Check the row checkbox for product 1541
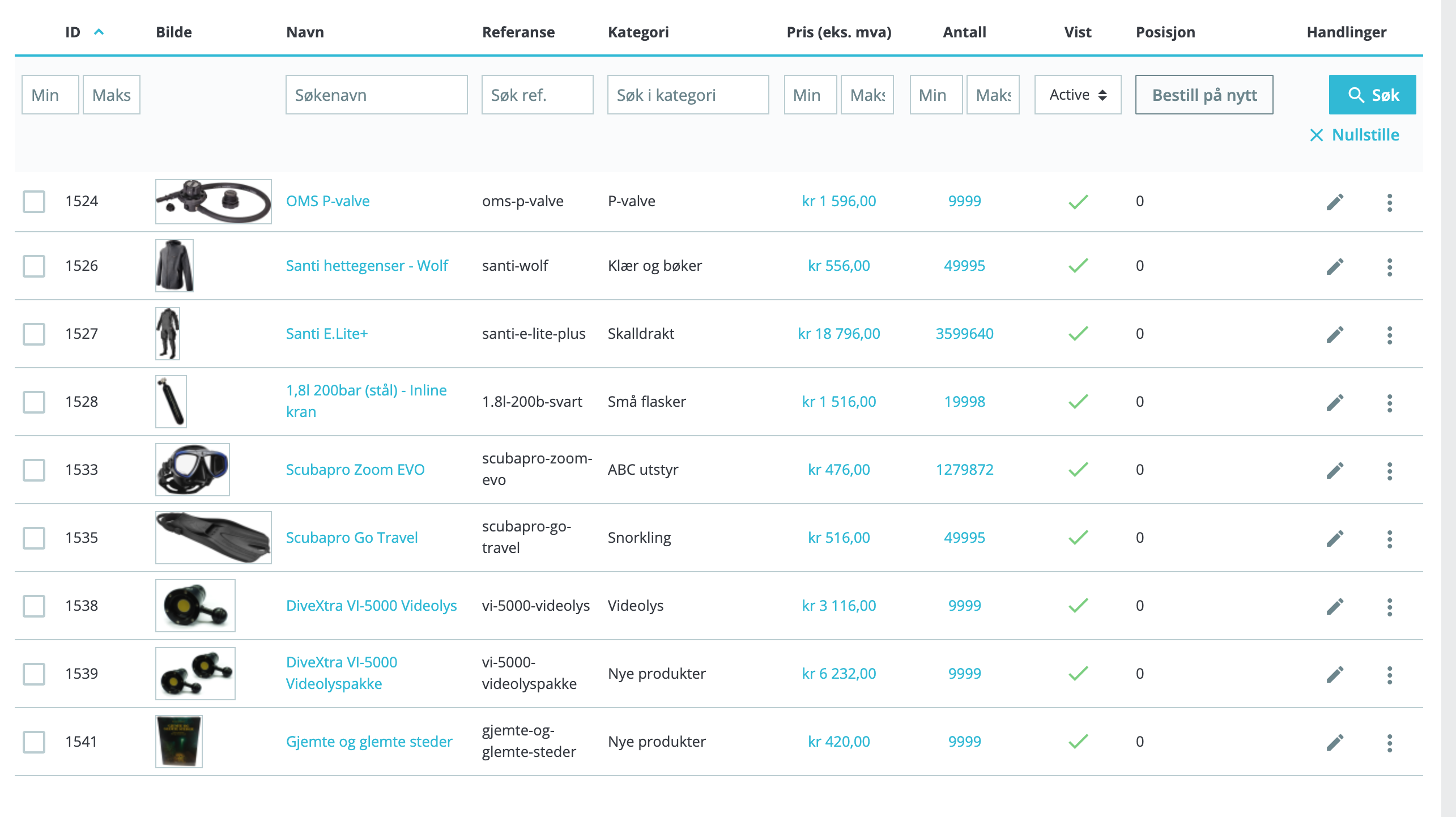 (34, 742)
